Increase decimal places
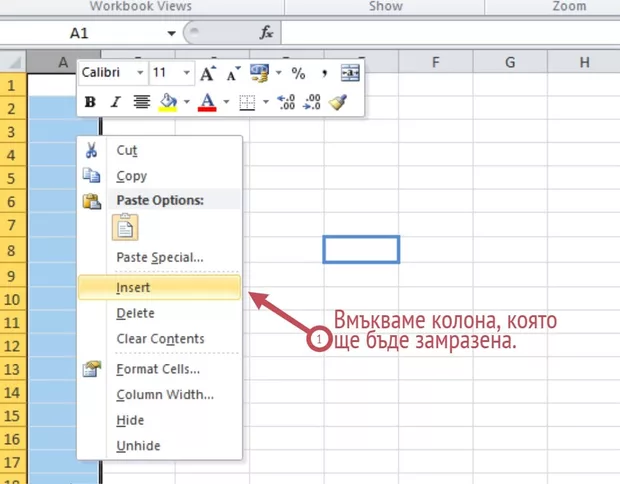 (x=286, y=102)
